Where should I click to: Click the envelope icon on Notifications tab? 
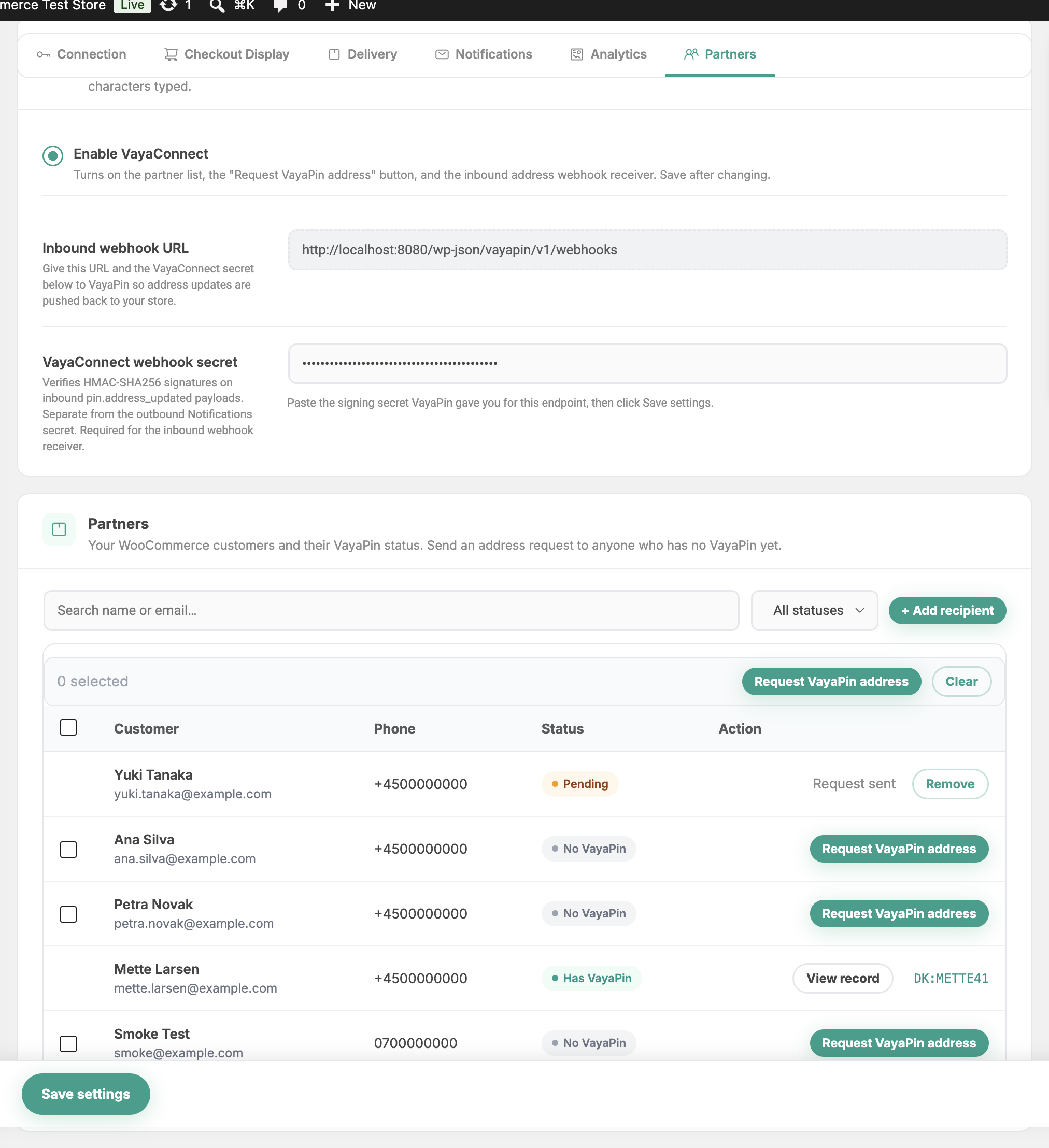tap(442, 55)
